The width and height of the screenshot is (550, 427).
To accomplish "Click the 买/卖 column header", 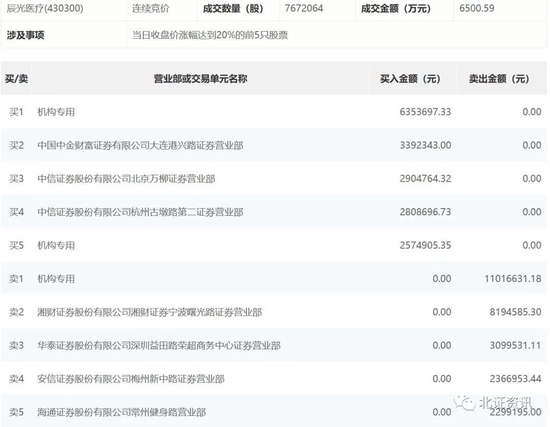I will point(16,79).
